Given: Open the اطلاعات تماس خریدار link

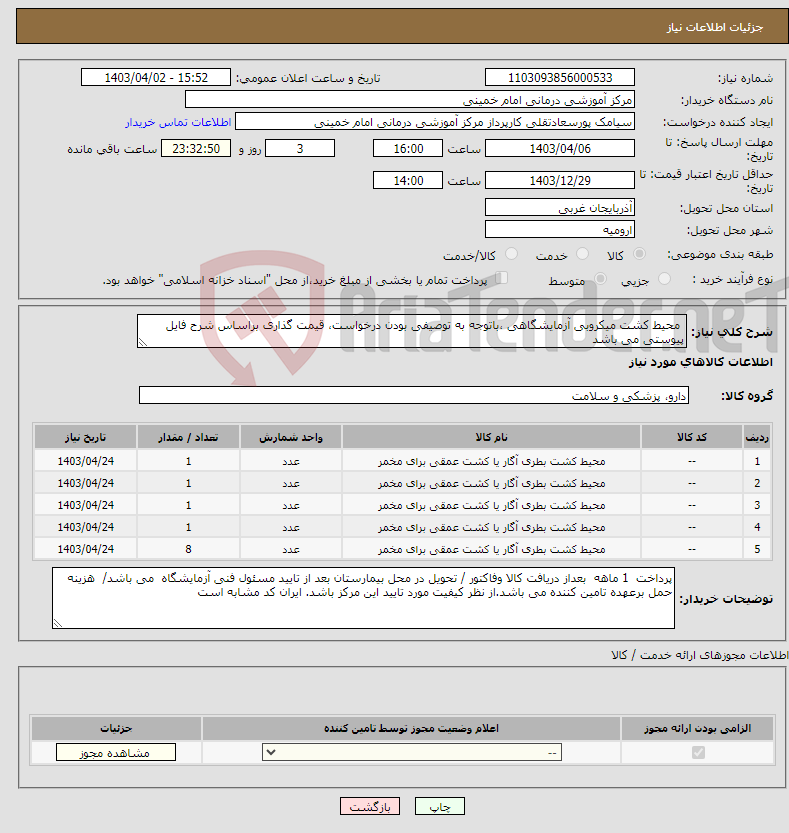Looking at the screenshot, I should click(178, 122).
